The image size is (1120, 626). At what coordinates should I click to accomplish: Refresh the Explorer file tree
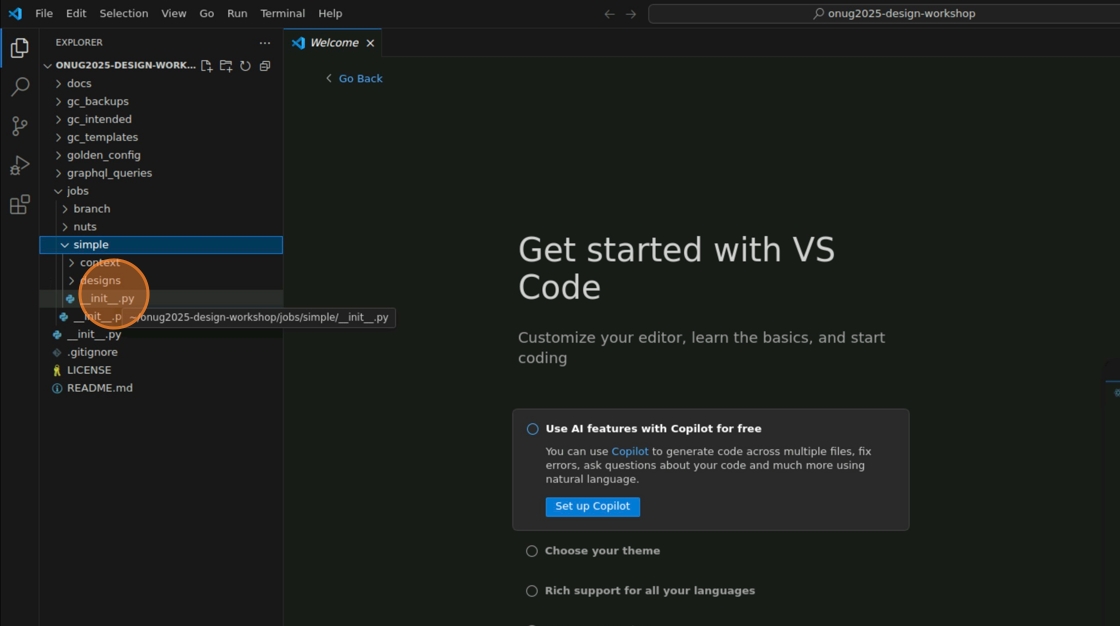click(245, 66)
